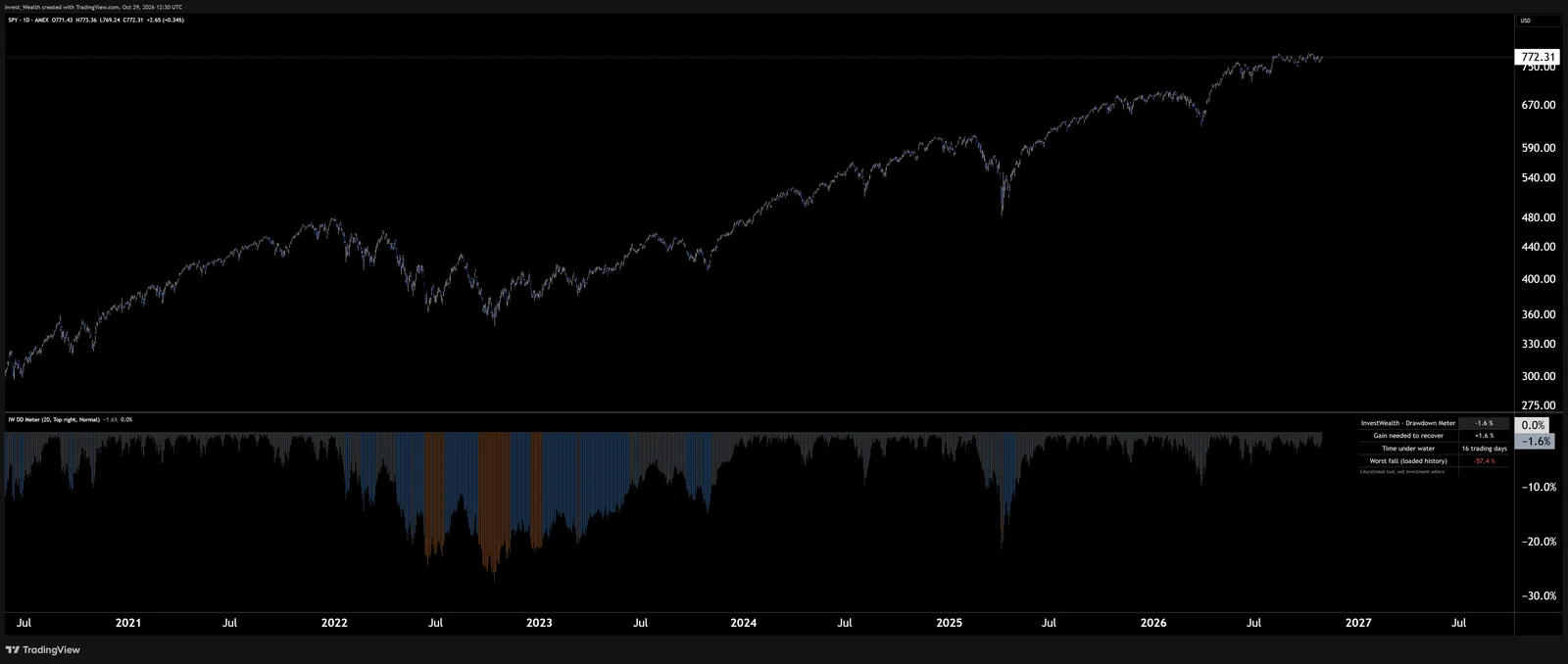Viewport: 1568px width, 664px height.
Task: Click the SPY · 1D · AMEX symbol legend
Action: point(28,20)
